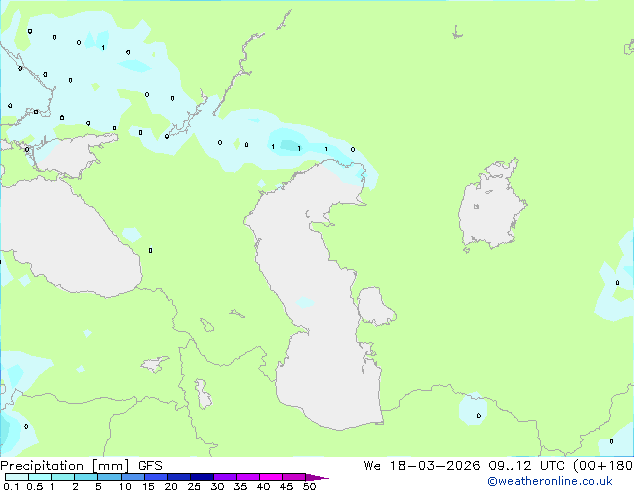Click the '0.5' legend scale label
This screenshot has width=634, height=490.
point(35,486)
